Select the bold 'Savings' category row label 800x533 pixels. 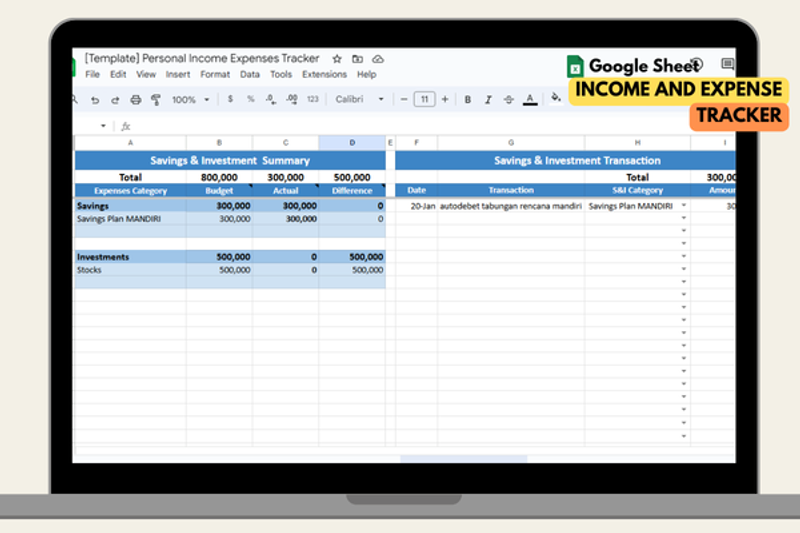click(131, 206)
